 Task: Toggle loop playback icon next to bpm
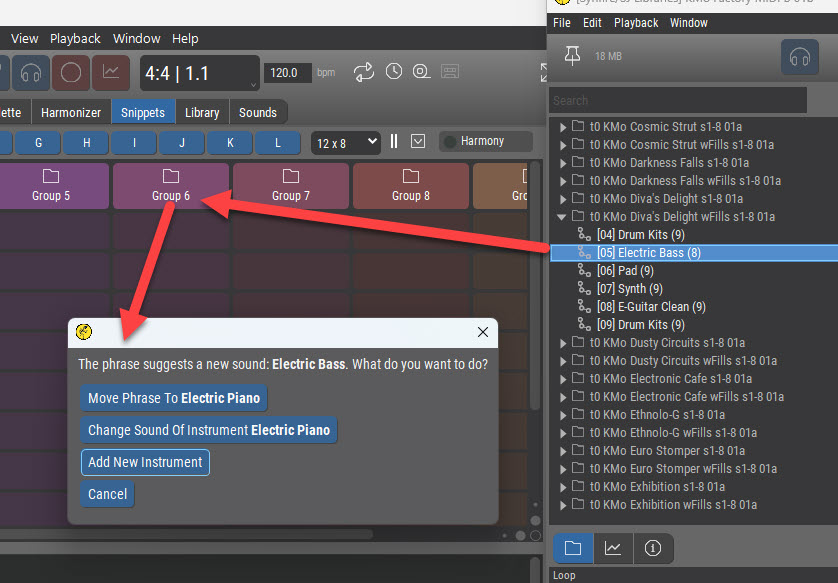pyautogui.click(x=364, y=72)
